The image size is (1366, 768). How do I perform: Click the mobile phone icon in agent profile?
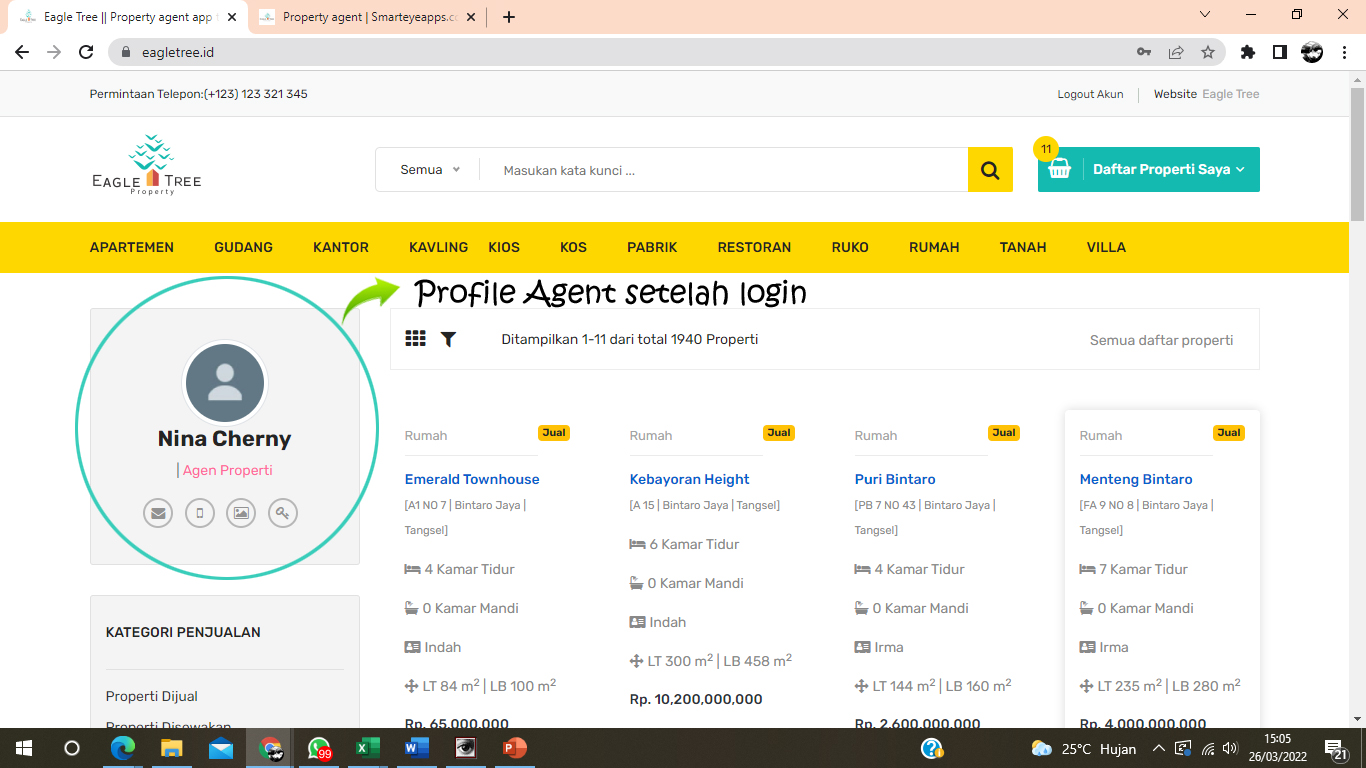point(200,513)
